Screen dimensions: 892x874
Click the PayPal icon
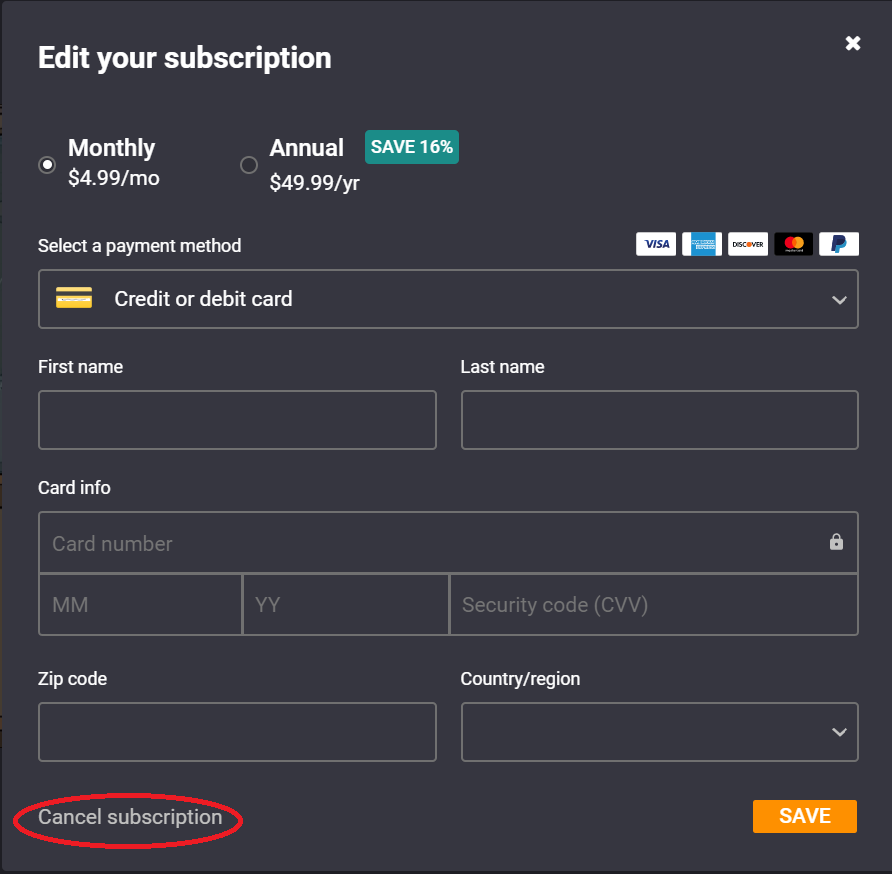[839, 244]
